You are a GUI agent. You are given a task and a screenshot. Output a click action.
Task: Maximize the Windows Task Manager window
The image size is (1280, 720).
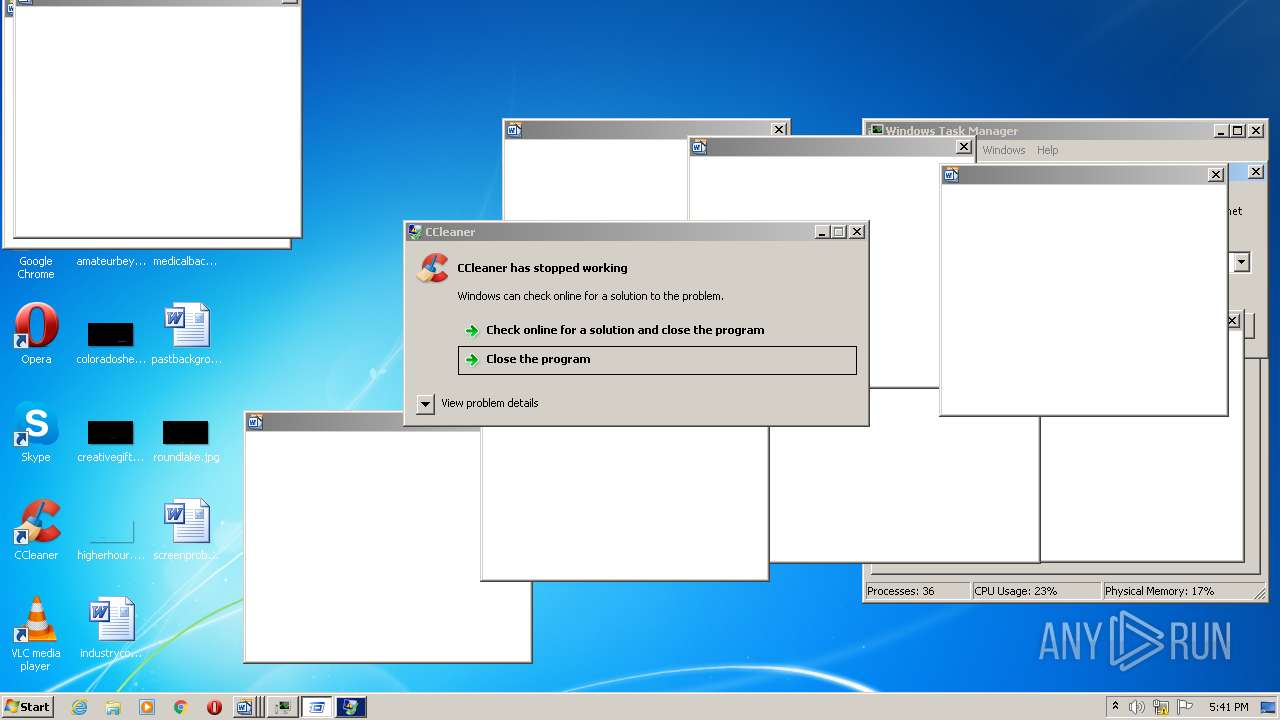pyautogui.click(x=1238, y=131)
